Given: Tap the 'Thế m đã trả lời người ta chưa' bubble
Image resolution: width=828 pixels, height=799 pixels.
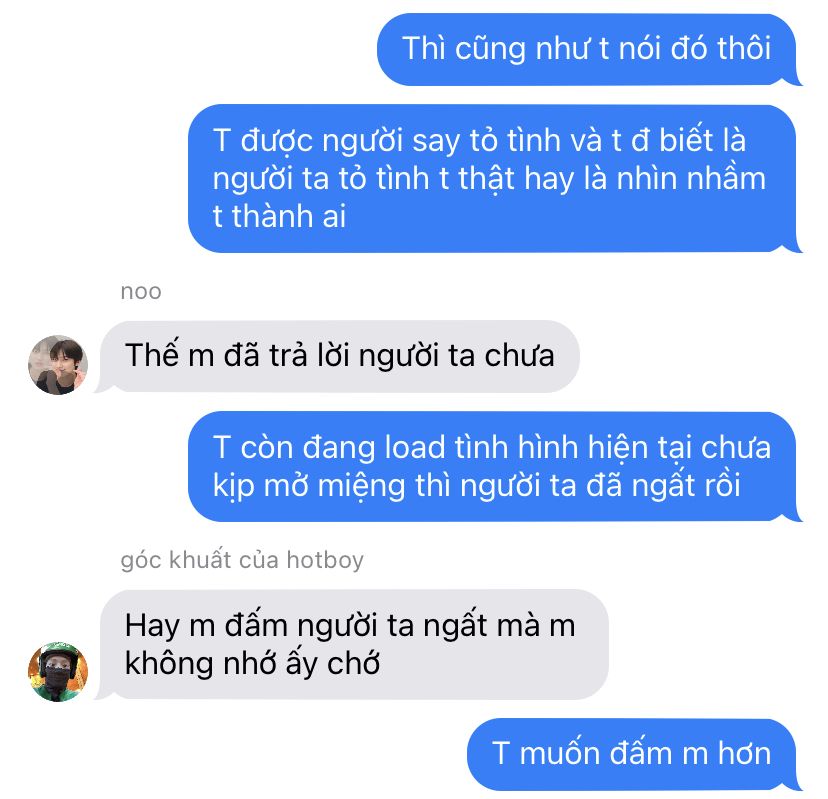Looking at the screenshot, I should (338, 356).
